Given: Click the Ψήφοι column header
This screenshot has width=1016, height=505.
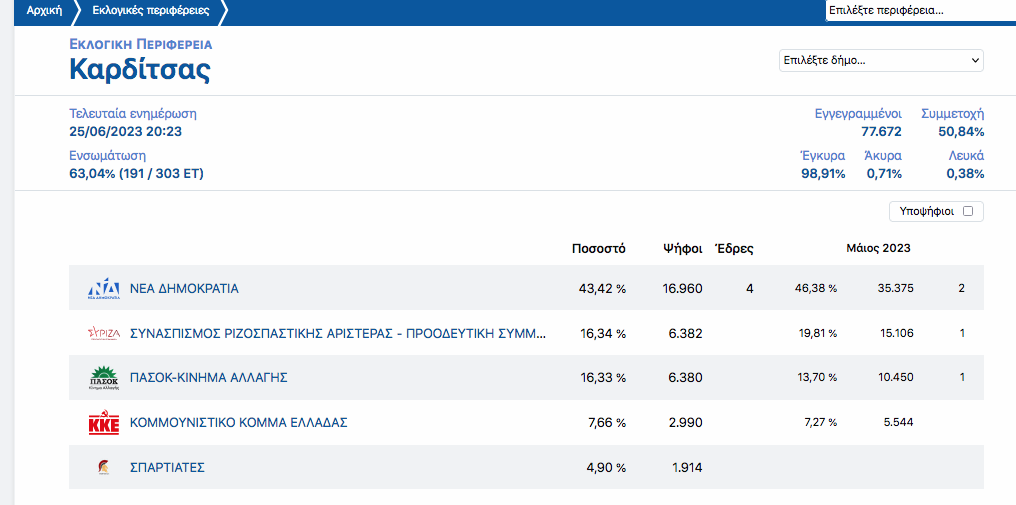Looking at the screenshot, I should click(x=682, y=248).
